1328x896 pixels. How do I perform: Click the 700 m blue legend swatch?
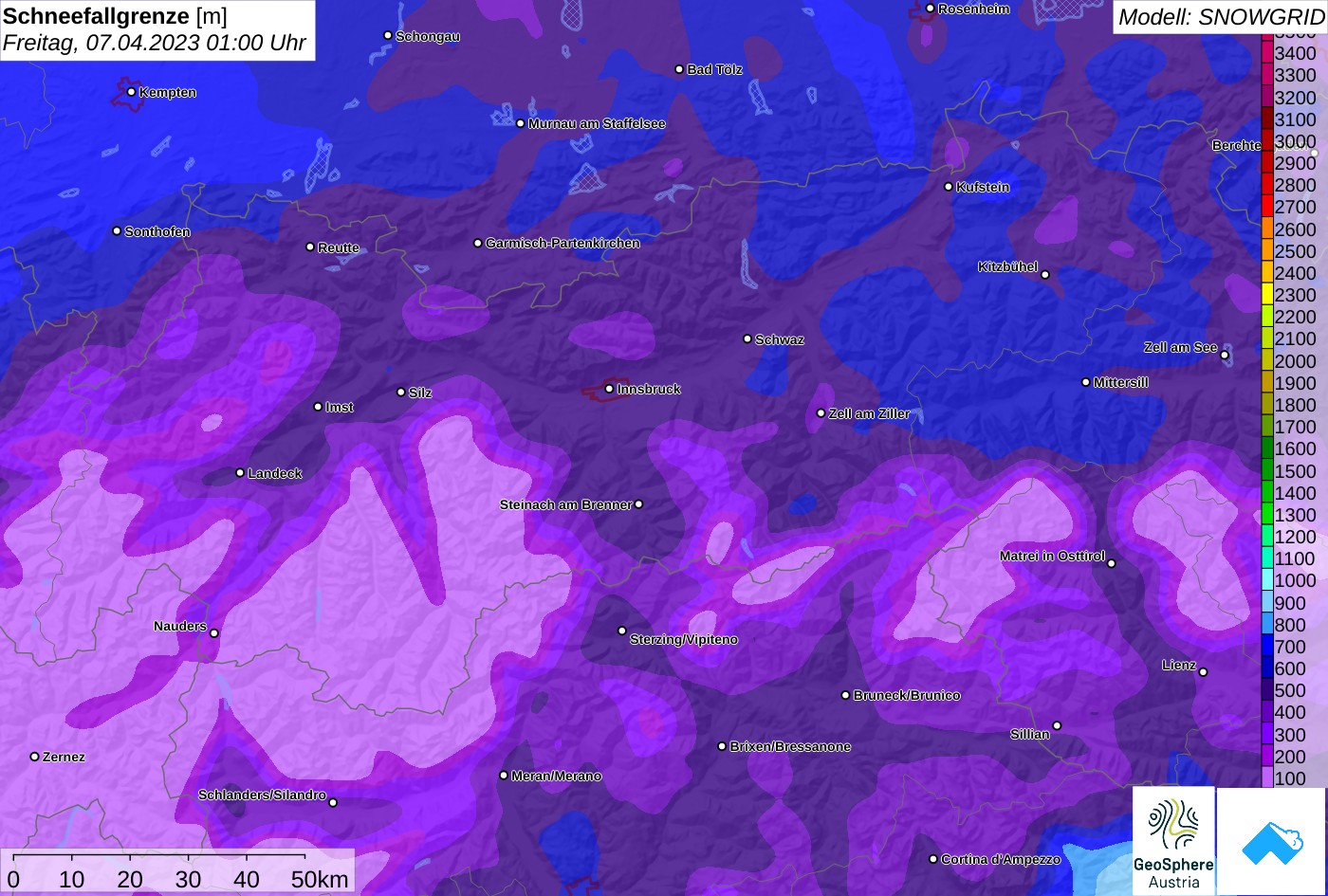[1266, 646]
